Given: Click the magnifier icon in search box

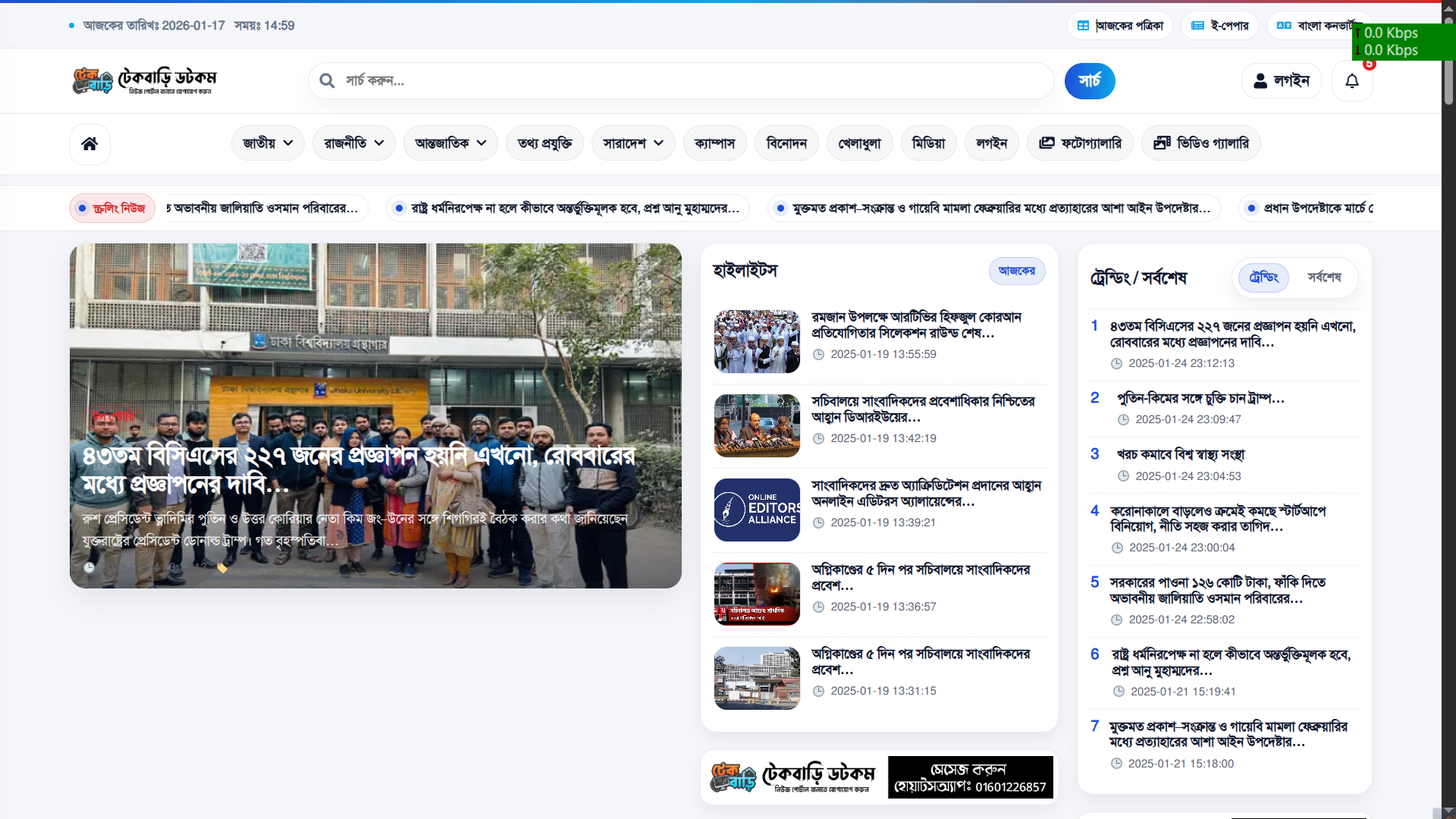Looking at the screenshot, I should 327,81.
